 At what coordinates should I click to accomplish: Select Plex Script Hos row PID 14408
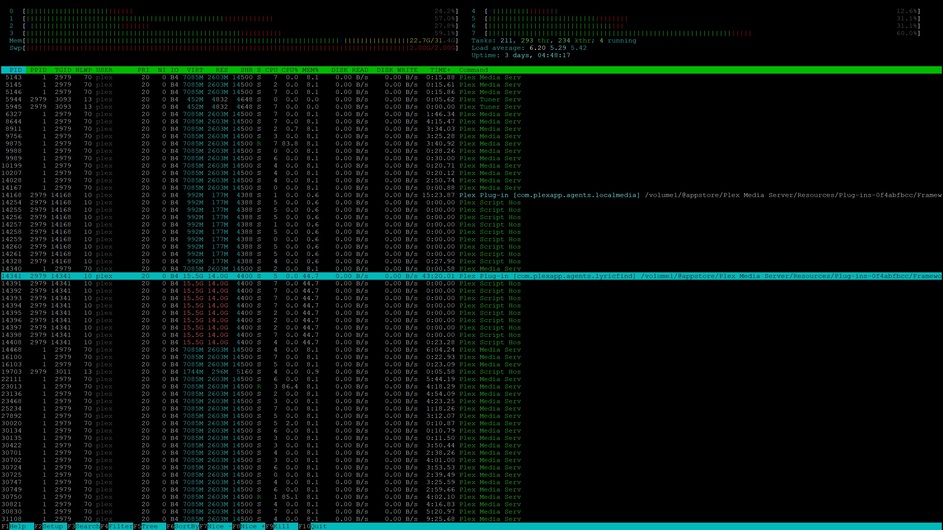472,342
